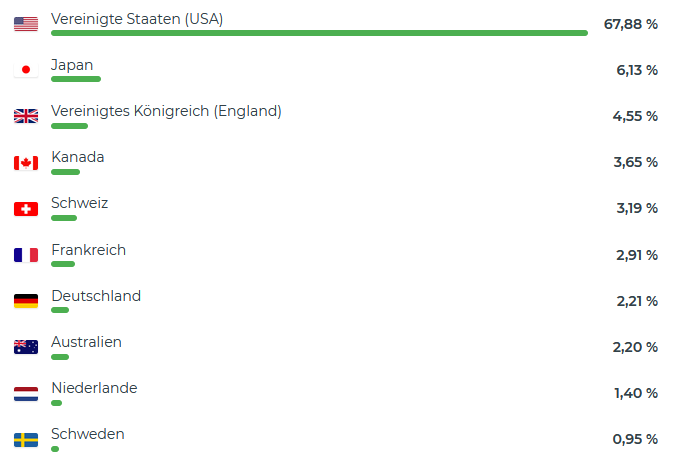Click the Canada flag icon
The image size is (673, 470).
26,163
